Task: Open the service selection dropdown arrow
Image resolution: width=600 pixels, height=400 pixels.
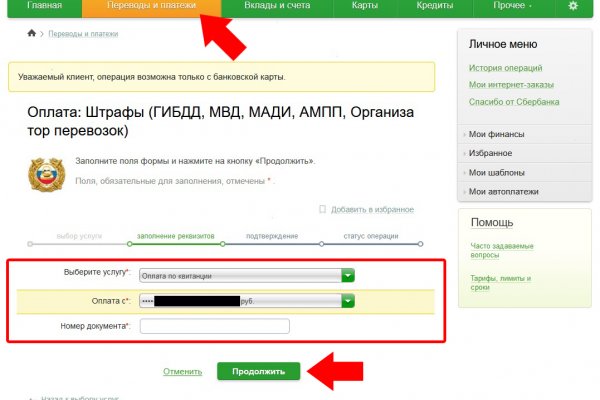Action: pos(348,275)
